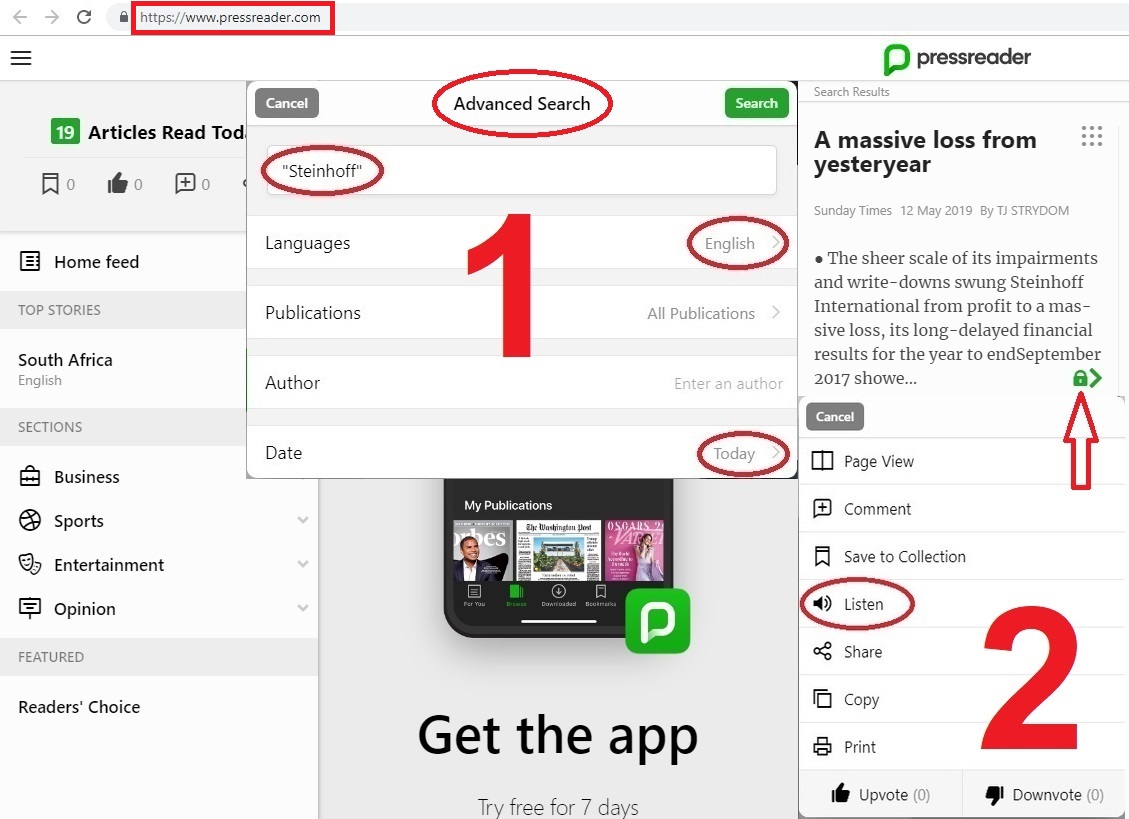Downvote the article
The height and width of the screenshot is (819, 1129).
[1043, 794]
